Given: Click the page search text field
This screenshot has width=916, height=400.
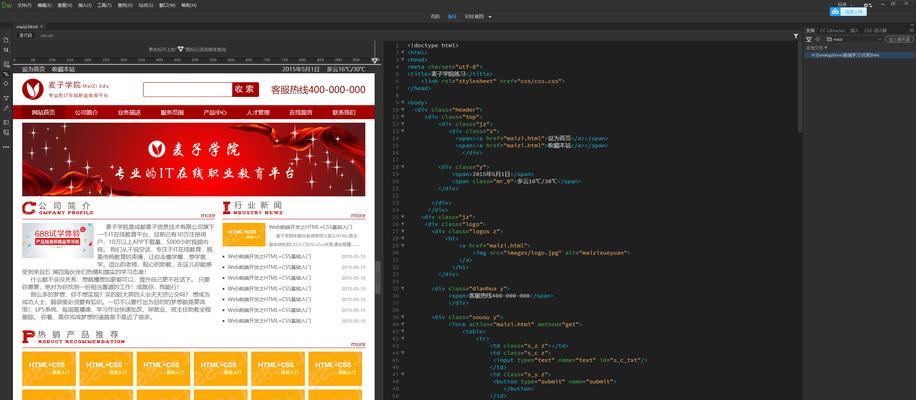Looking at the screenshot, I should 188,89.
